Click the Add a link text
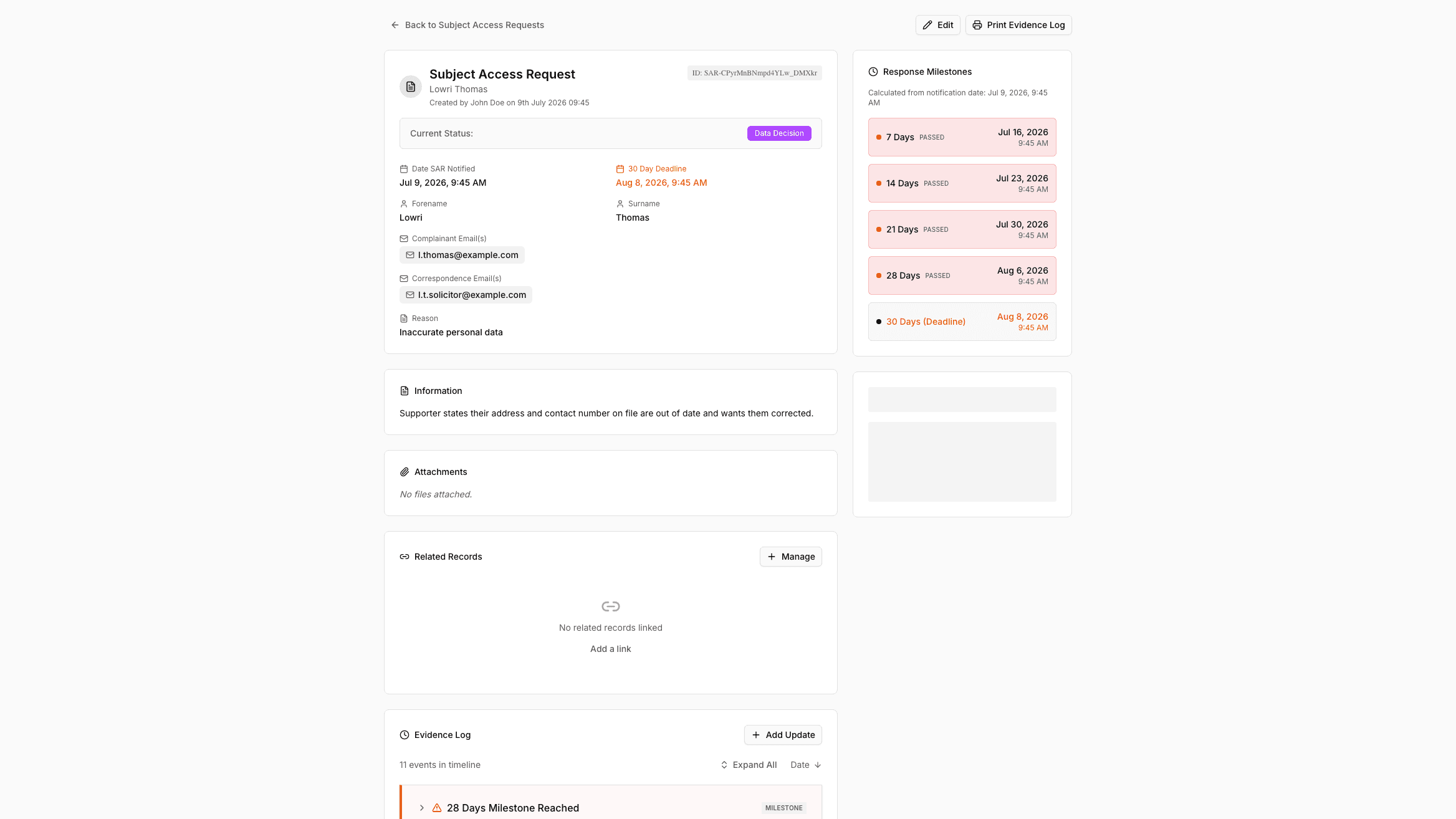1456x819 pixels. pos(611,649)
